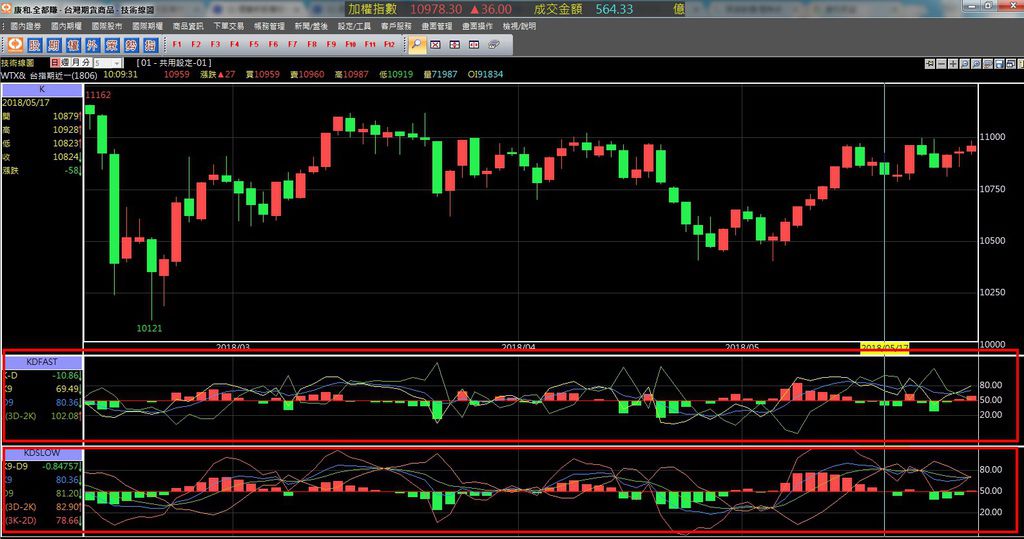This screenshot has width=1024, height=539.
Task: Click the F11 shortcut button
Action: click(x=370, y=44)
